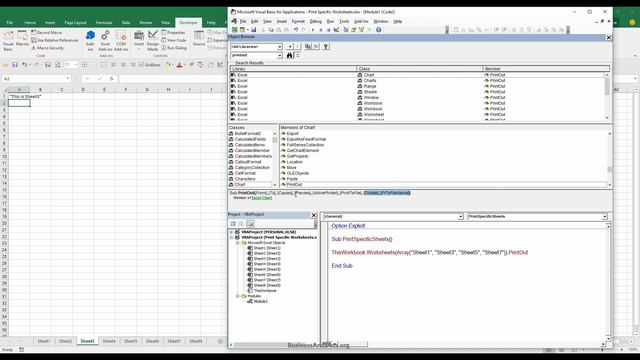Click the save icon in Excel quick access toolbar

click(14, 64)
